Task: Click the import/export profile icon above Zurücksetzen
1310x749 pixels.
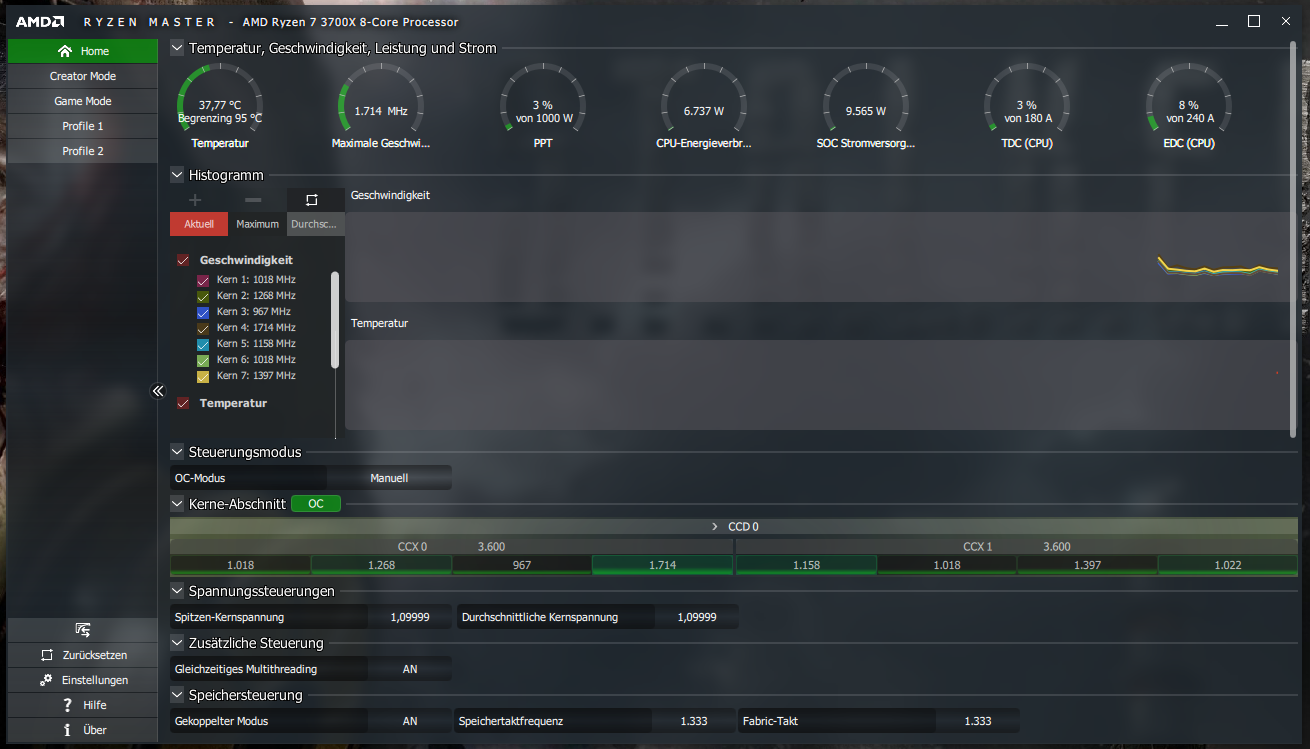Action: [x=83, y=630]
